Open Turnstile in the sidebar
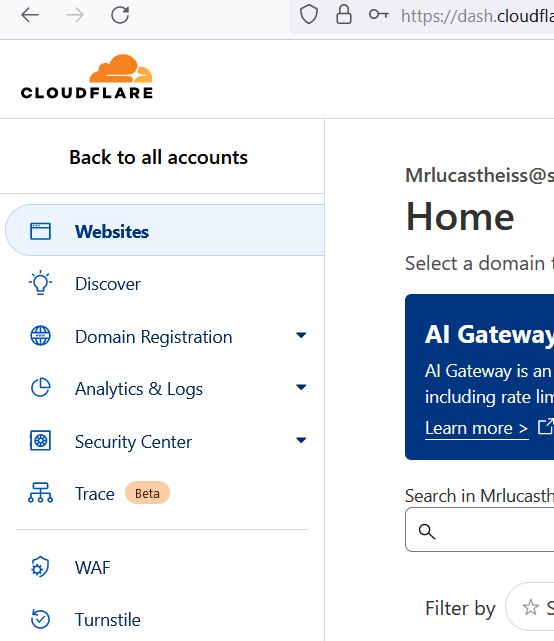 [x=108, y=620]
